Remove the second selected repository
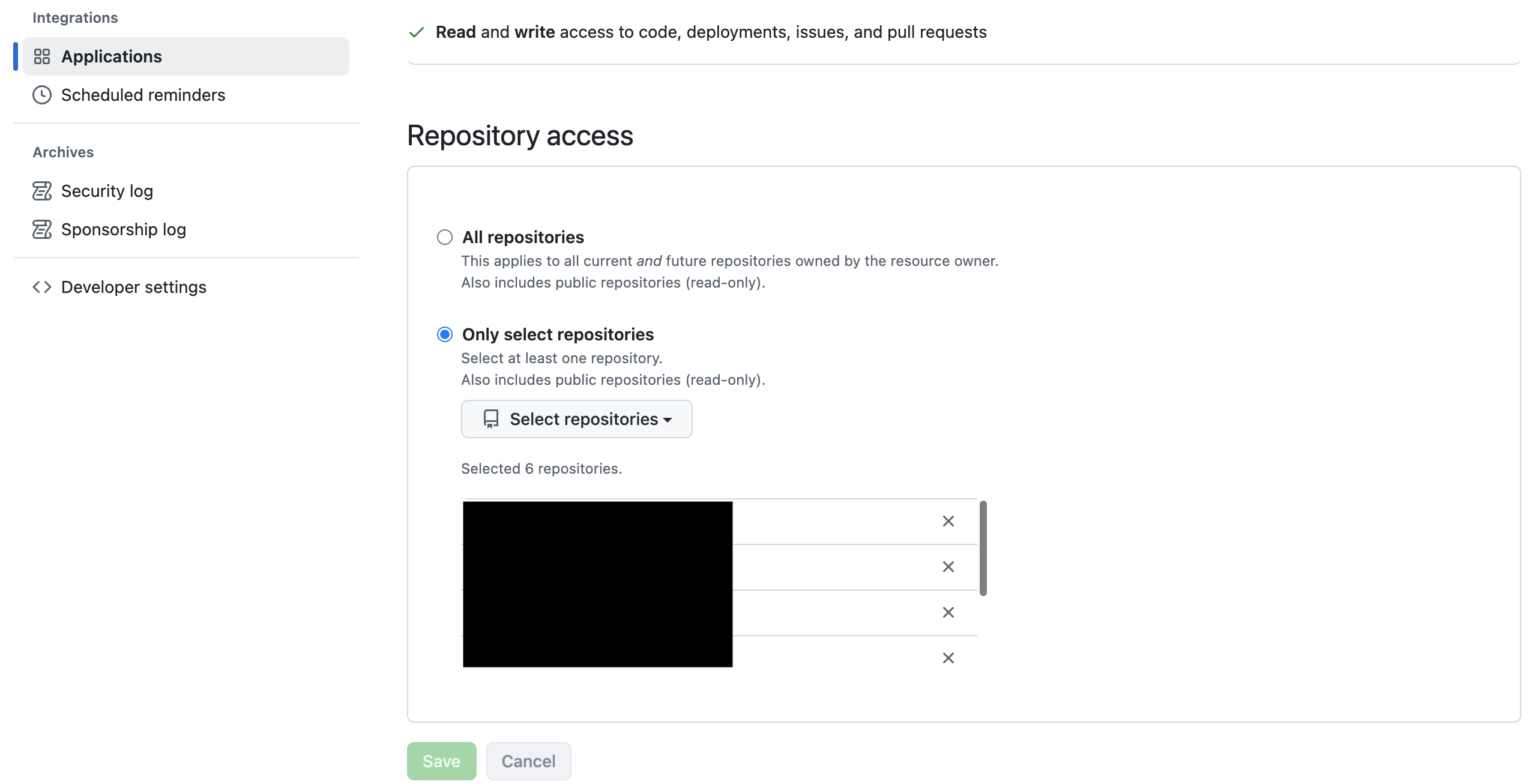1532x784 pixels. (948, 567)
